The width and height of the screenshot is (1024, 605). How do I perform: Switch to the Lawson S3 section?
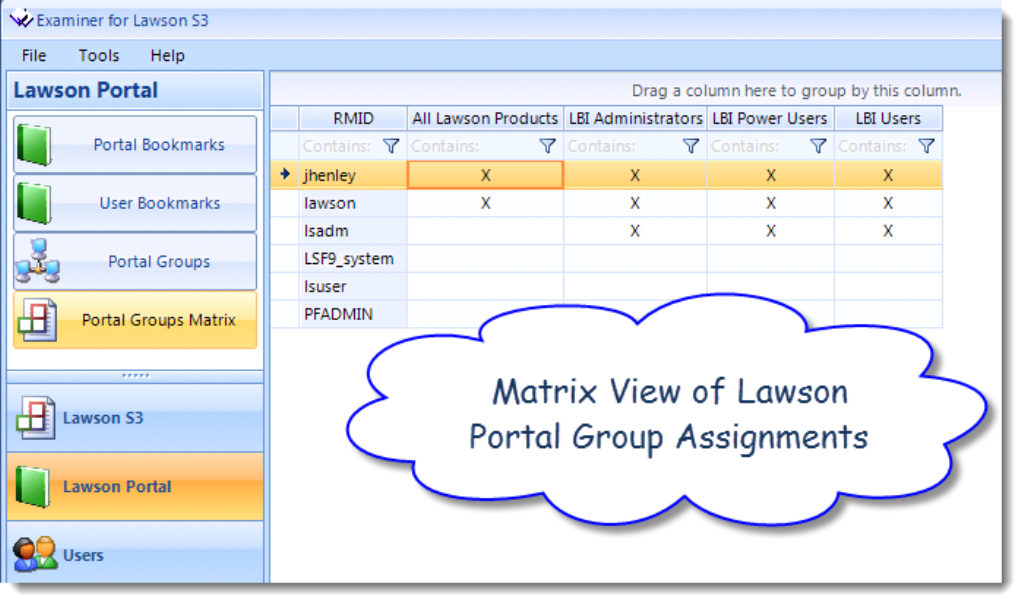[135, 417]
